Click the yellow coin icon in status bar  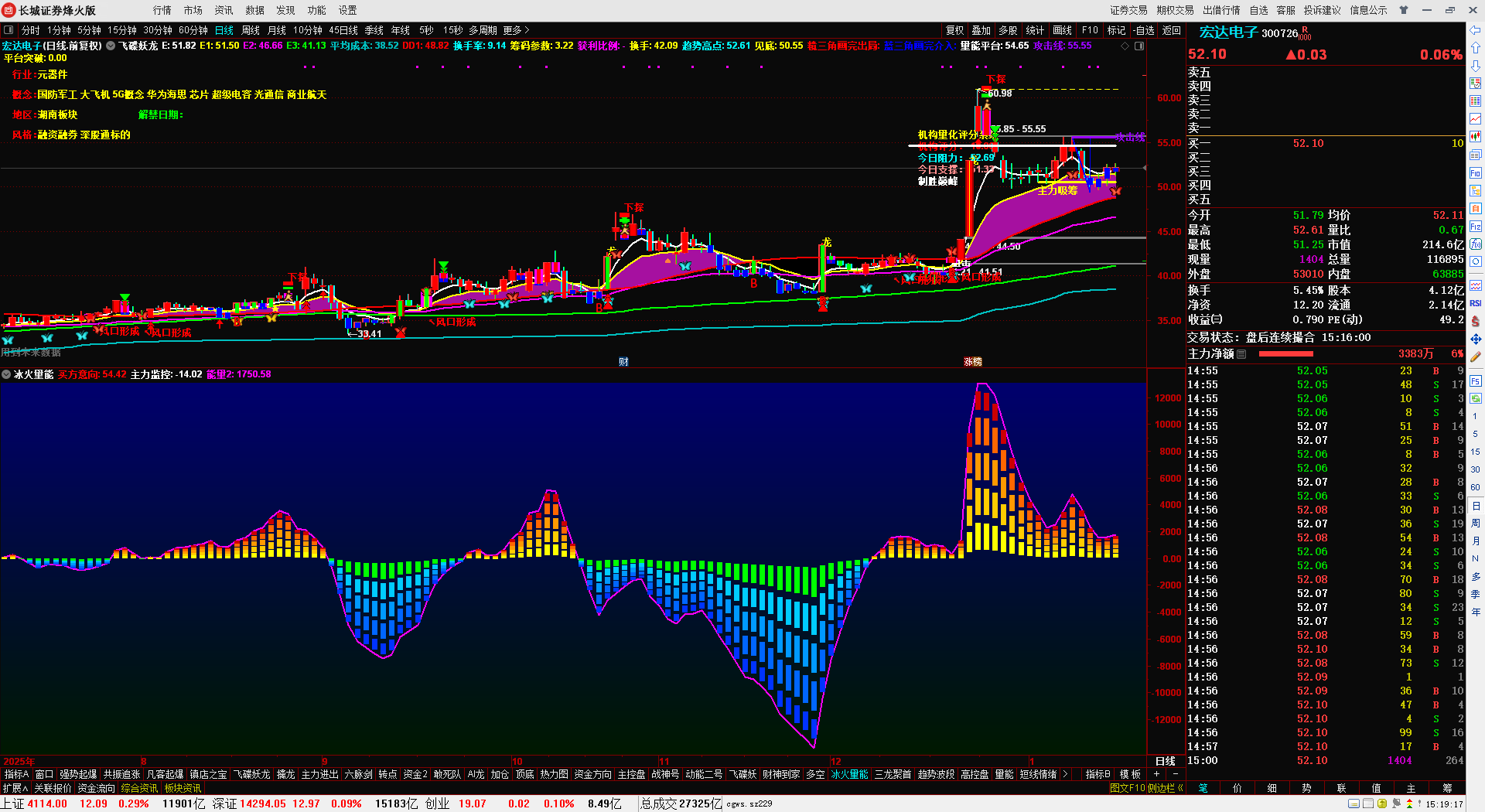coord(1382,804)
